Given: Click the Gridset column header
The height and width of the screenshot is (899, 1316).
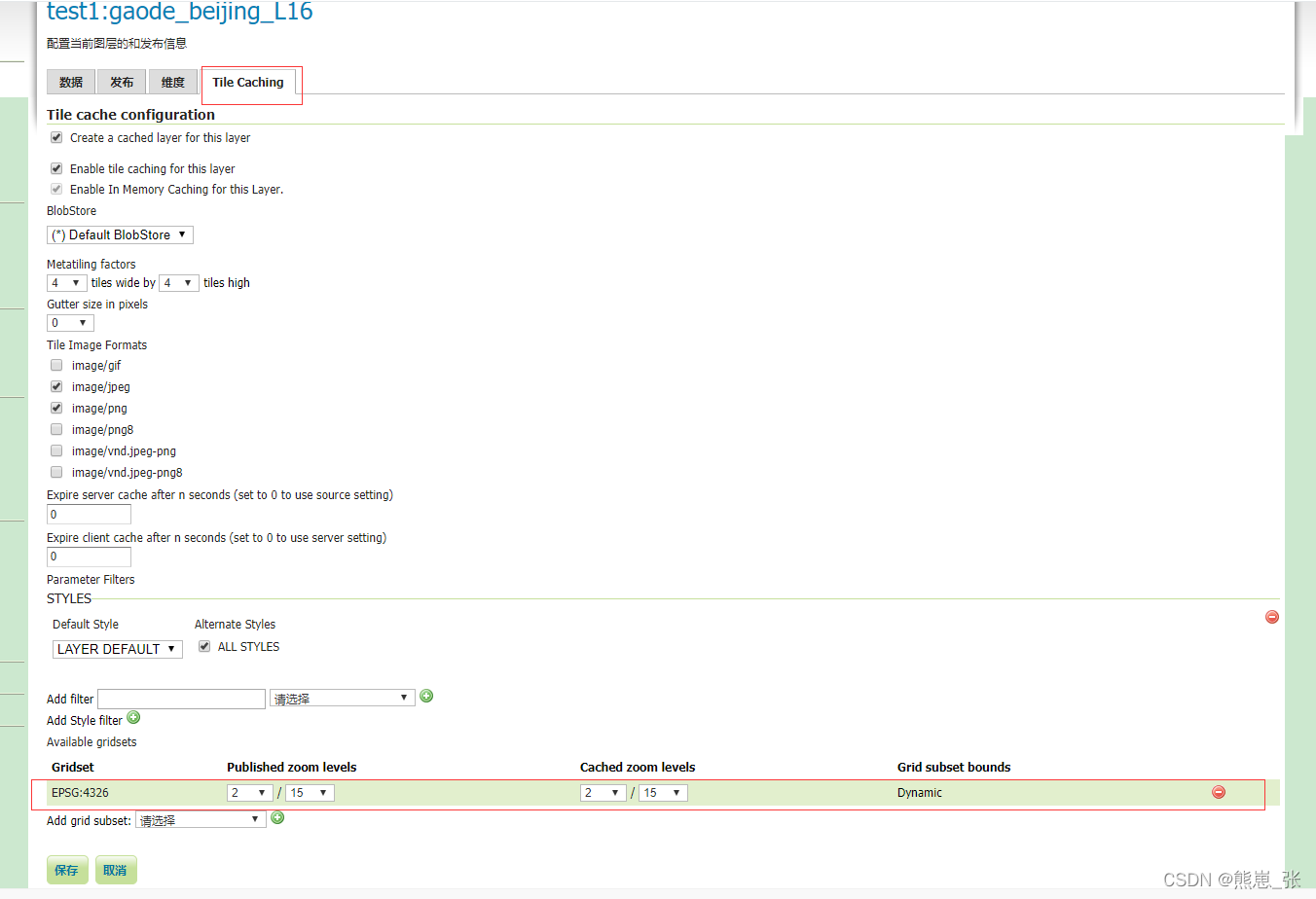Looking at the screenshot, I should click(x=73, y=768).
